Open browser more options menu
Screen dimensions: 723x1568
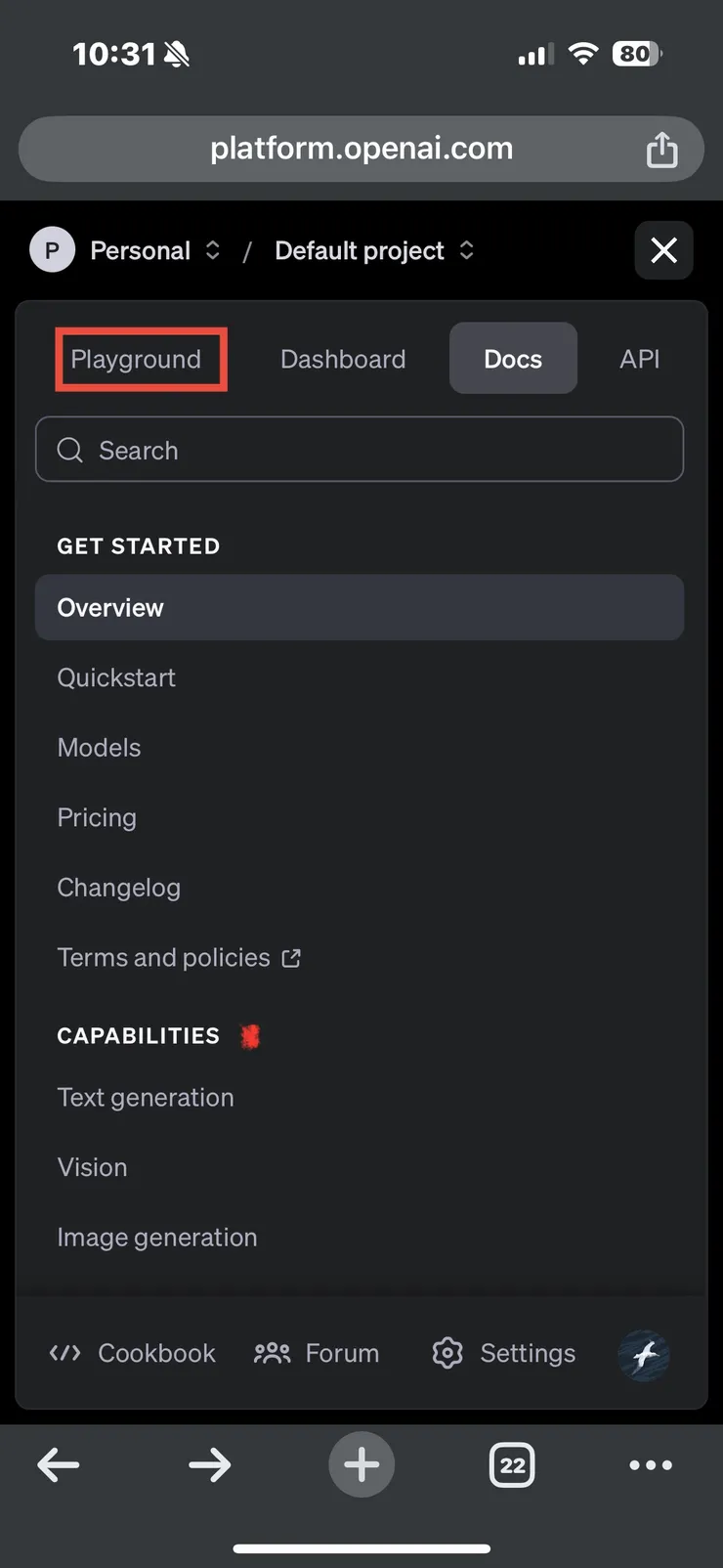[651, 1464]
